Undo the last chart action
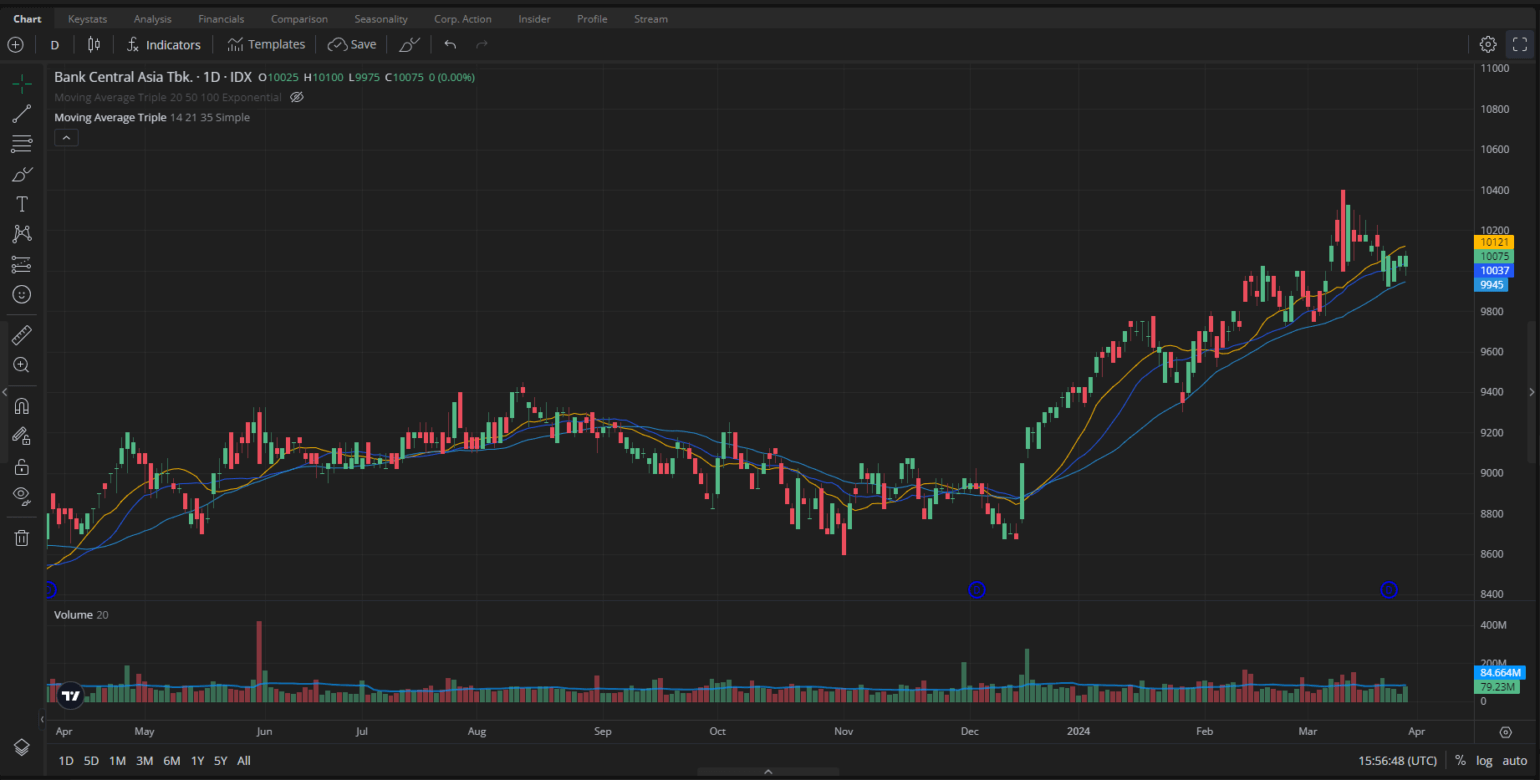 [x=450, y=44]
